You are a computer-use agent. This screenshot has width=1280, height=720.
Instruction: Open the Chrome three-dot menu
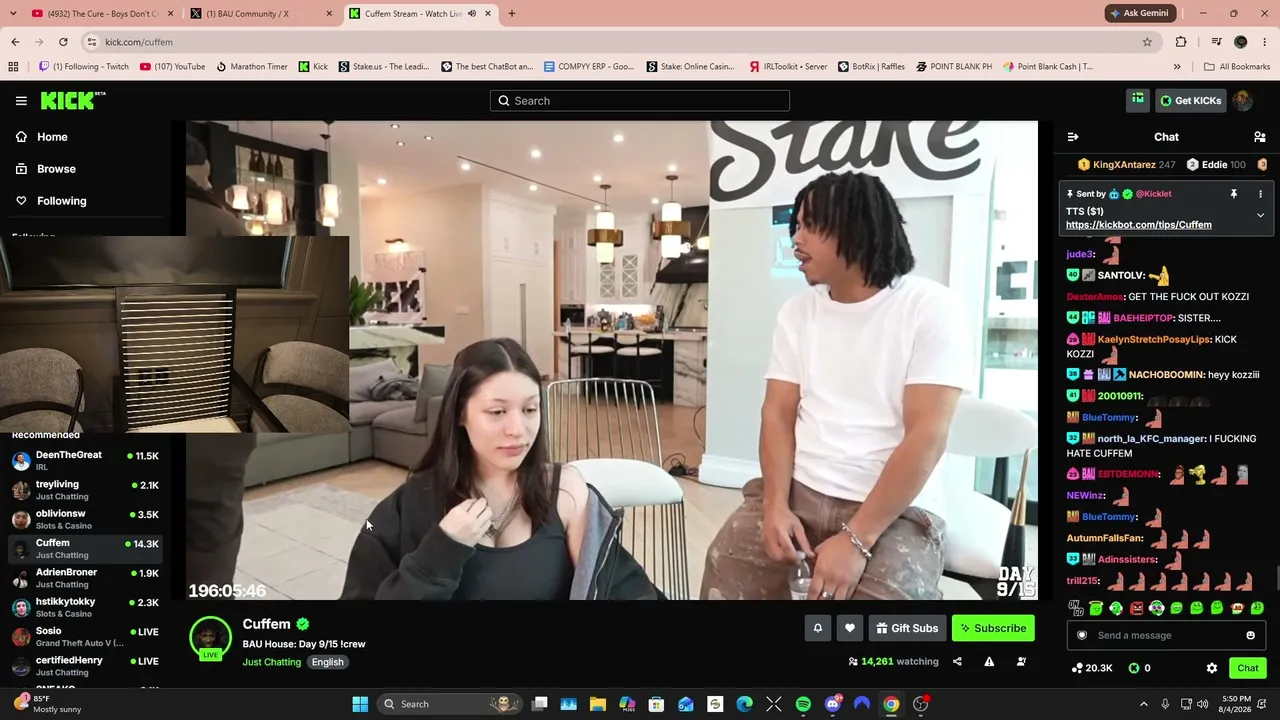pos(1265,42)
